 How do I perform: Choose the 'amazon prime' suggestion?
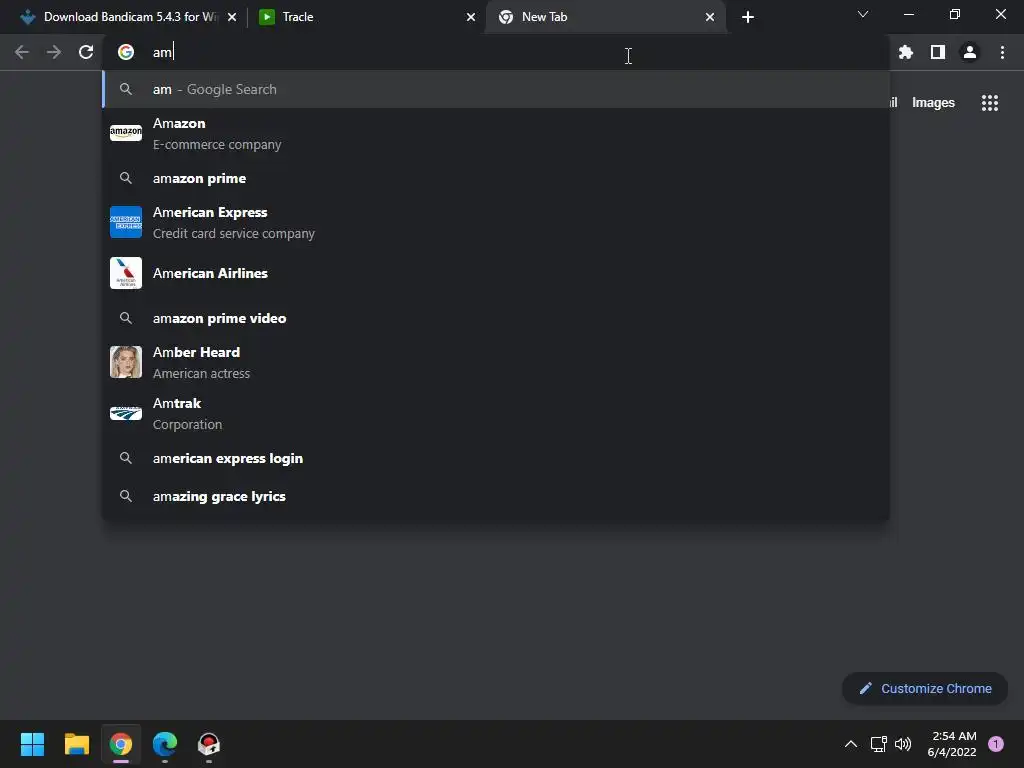496,178
